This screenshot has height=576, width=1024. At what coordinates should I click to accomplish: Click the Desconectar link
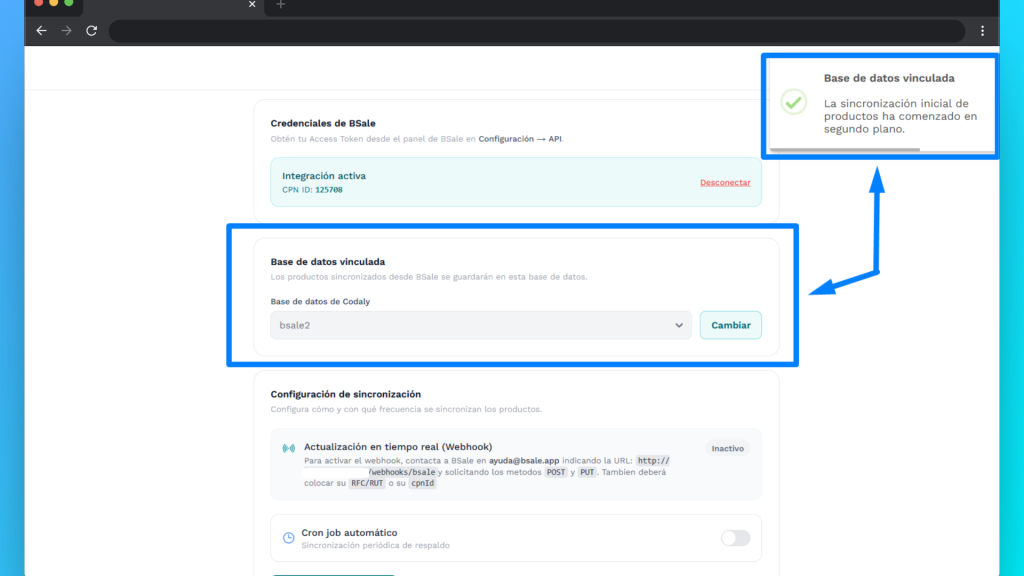tap(725, 182)
